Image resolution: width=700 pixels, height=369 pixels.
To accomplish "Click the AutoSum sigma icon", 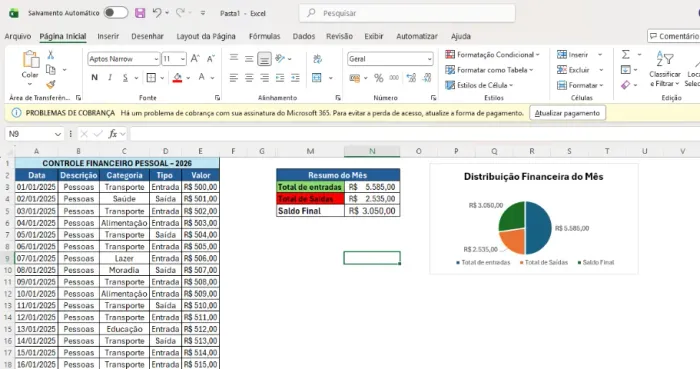I will pos(626,54).
